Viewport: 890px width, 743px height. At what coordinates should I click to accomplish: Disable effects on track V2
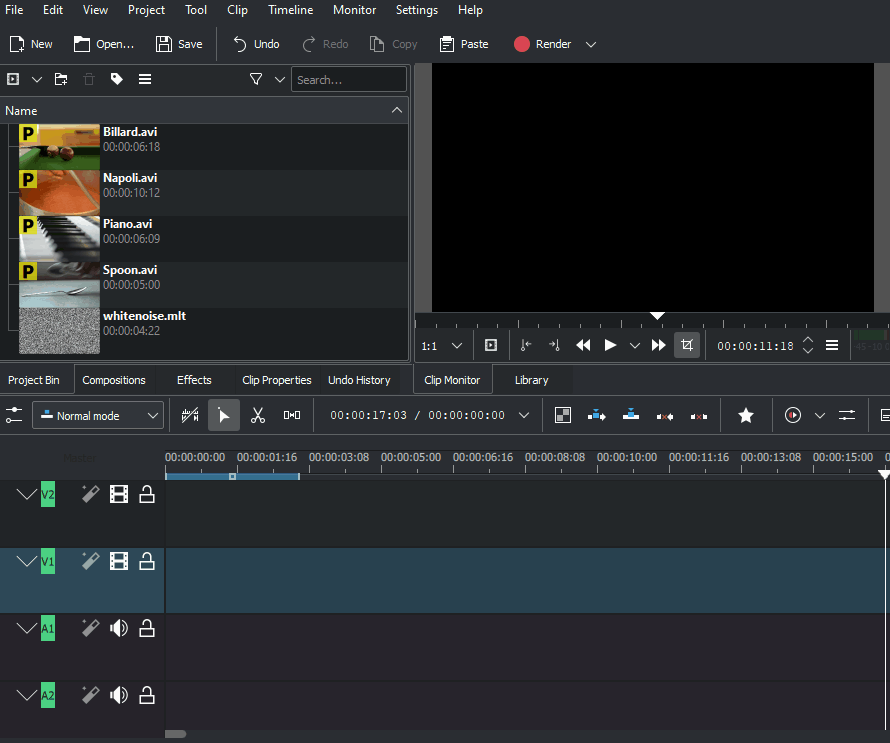click(90, 494)
